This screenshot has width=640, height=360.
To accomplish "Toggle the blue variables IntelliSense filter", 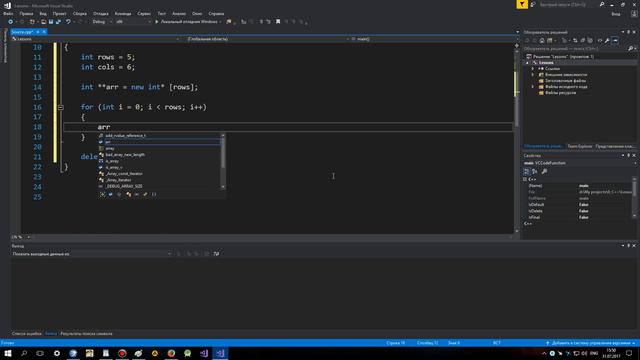I will tap(111, 194).
